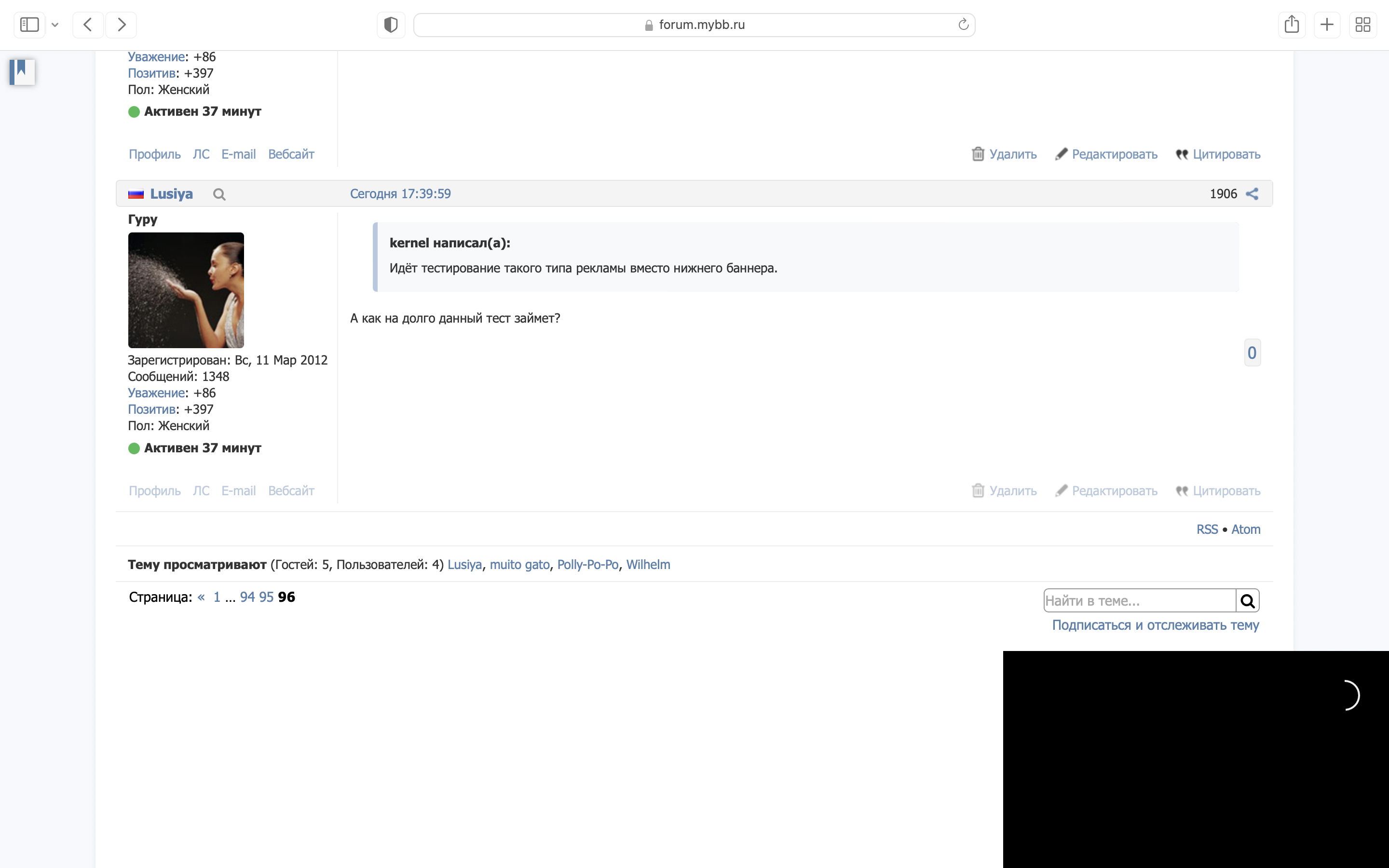The width and height of the screenshot is (1389, 868).
Task: Go to page 1
Action: click(217, 597)
